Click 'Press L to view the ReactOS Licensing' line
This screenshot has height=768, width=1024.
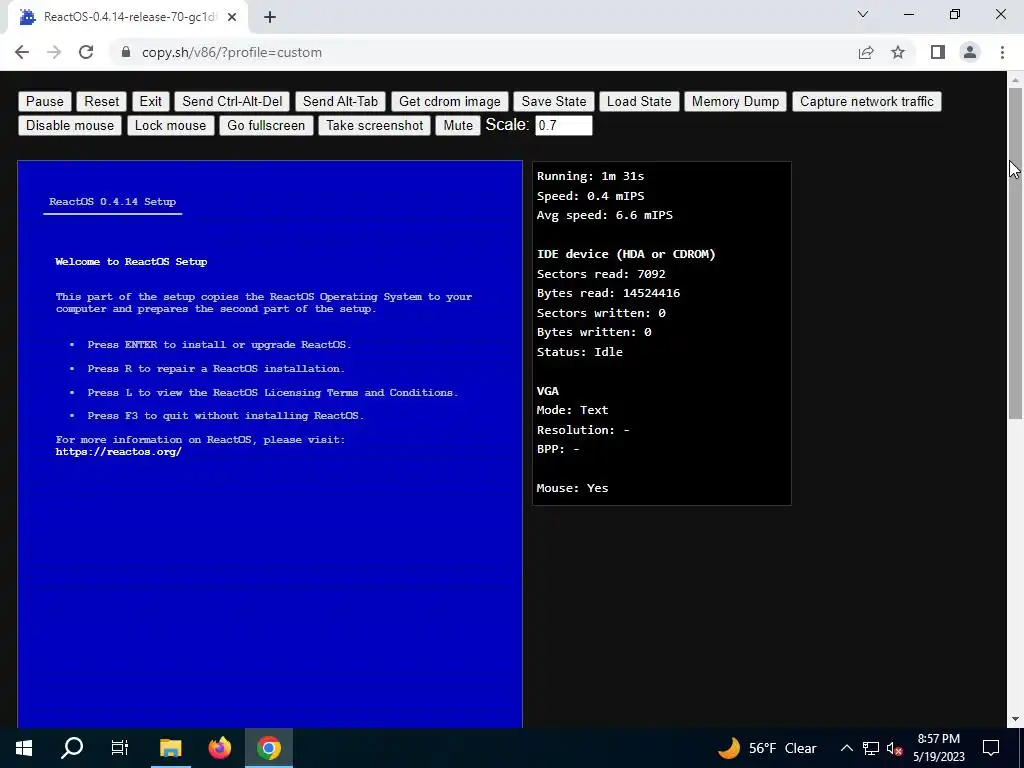pyautogui.click(x=273, y=392)
